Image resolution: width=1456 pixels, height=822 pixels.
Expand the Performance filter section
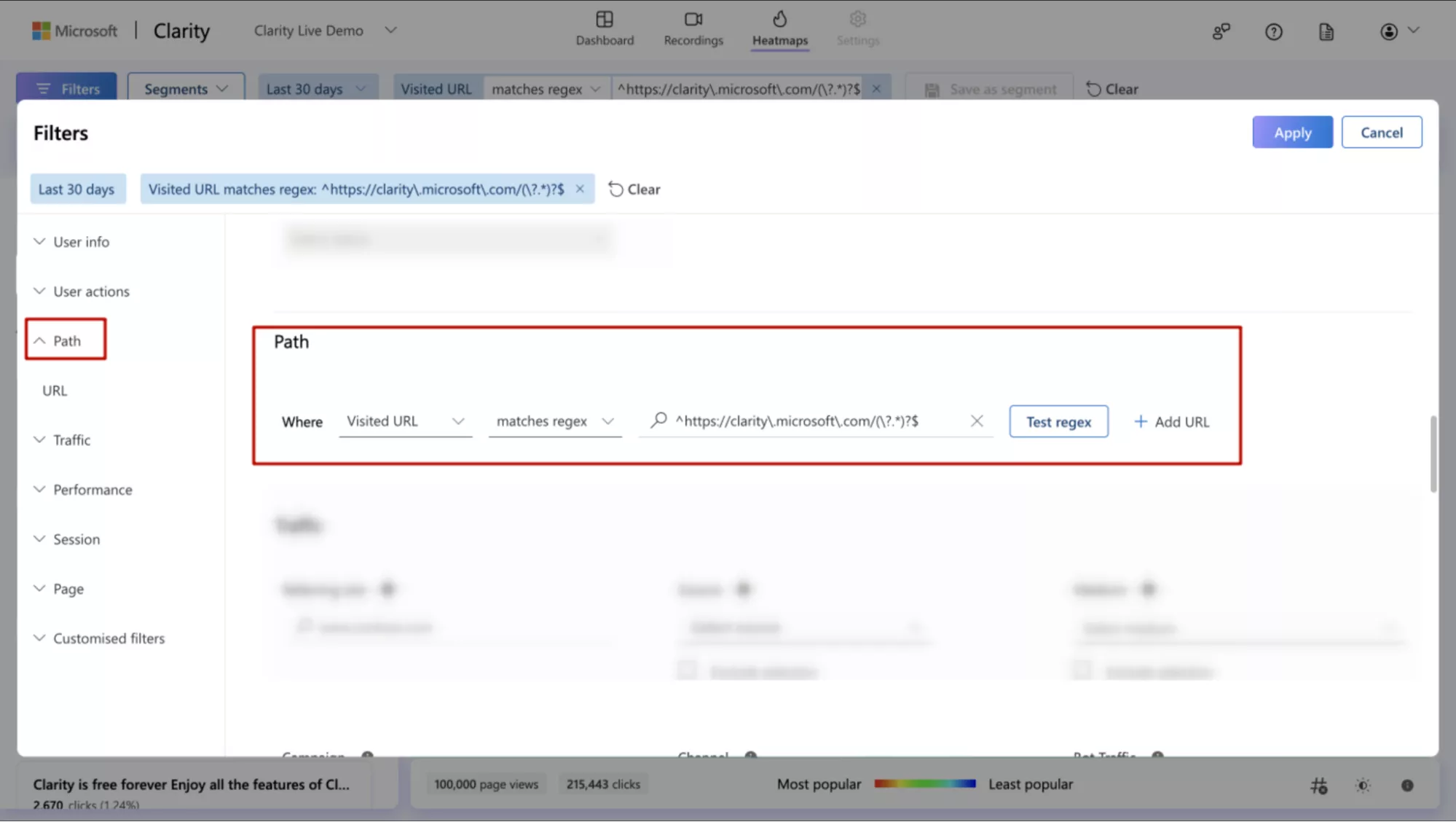click(x=92, y=490)
